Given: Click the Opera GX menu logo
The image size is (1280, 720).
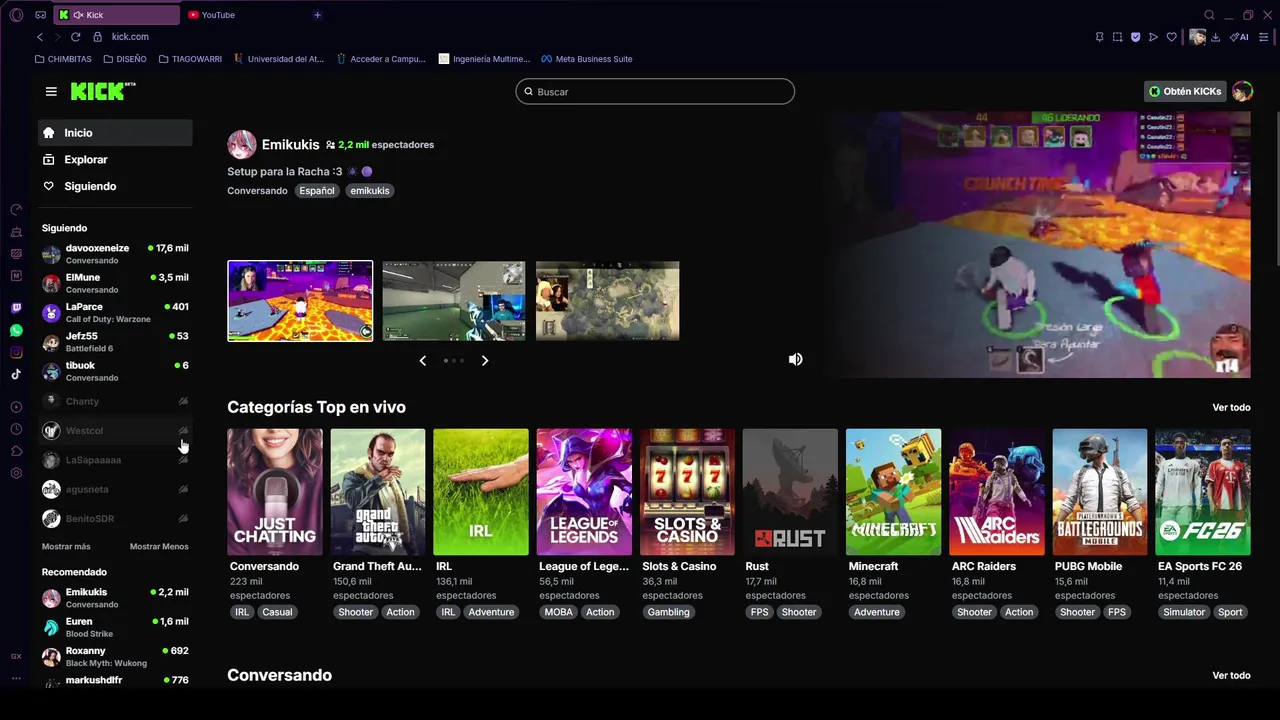Looking at the screenshot, I should click(x=16, y=15).
